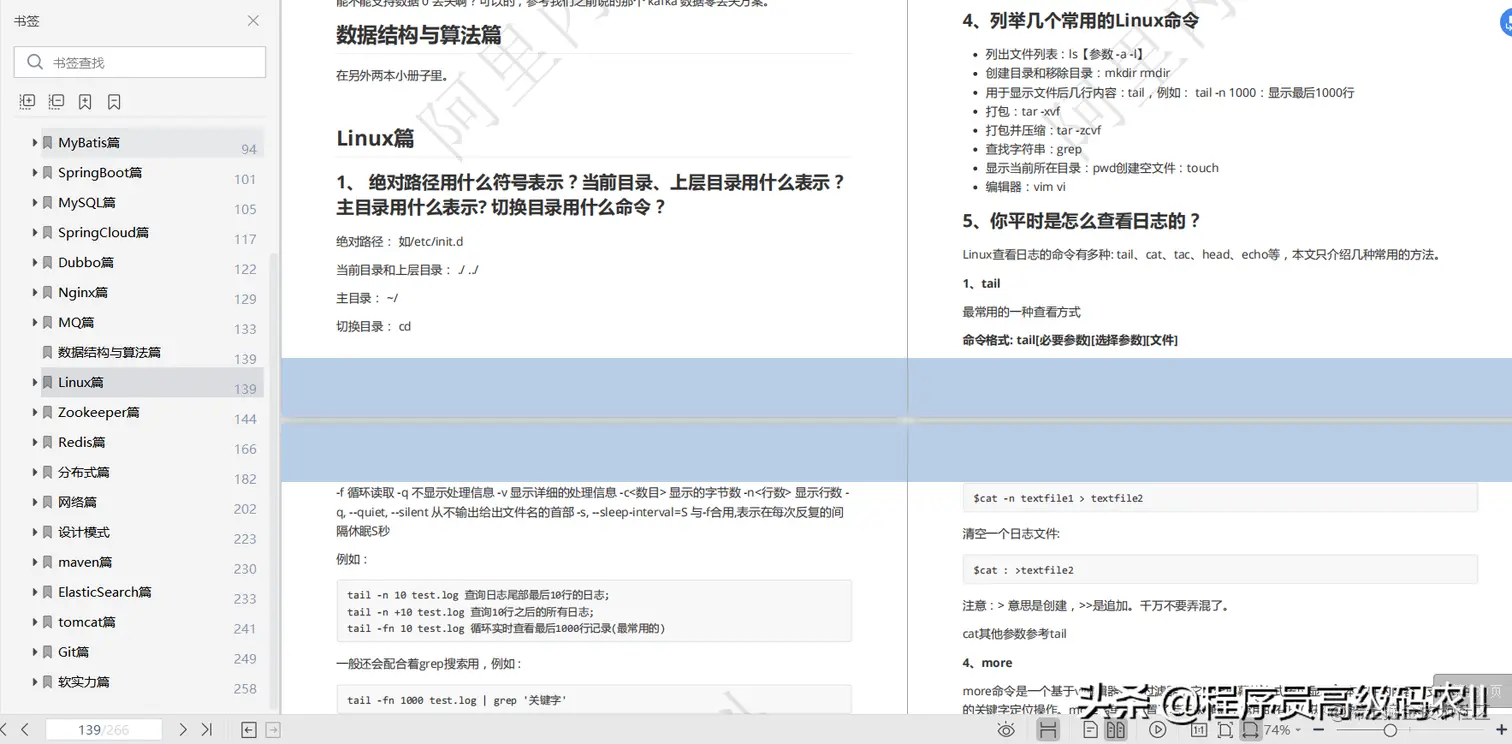
Task: Expand the Zookeeper篇 bookmark
Action: coord(35,413)
